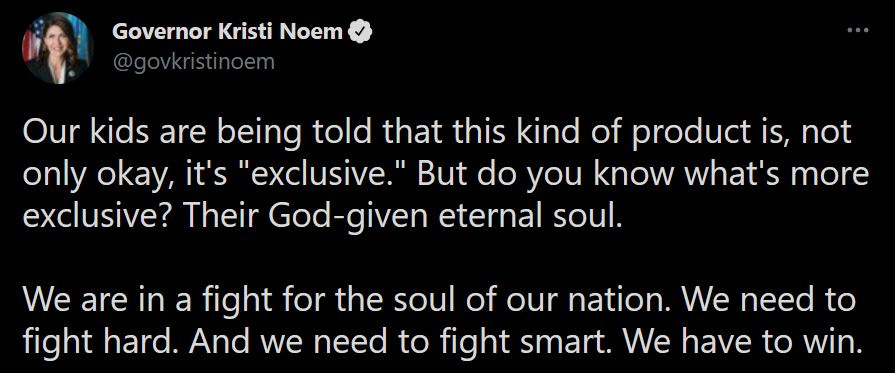The image size is (895, 373).
Task: Open Governor Kristi Noem's profile avatar
Action: (x=57, y=47)
